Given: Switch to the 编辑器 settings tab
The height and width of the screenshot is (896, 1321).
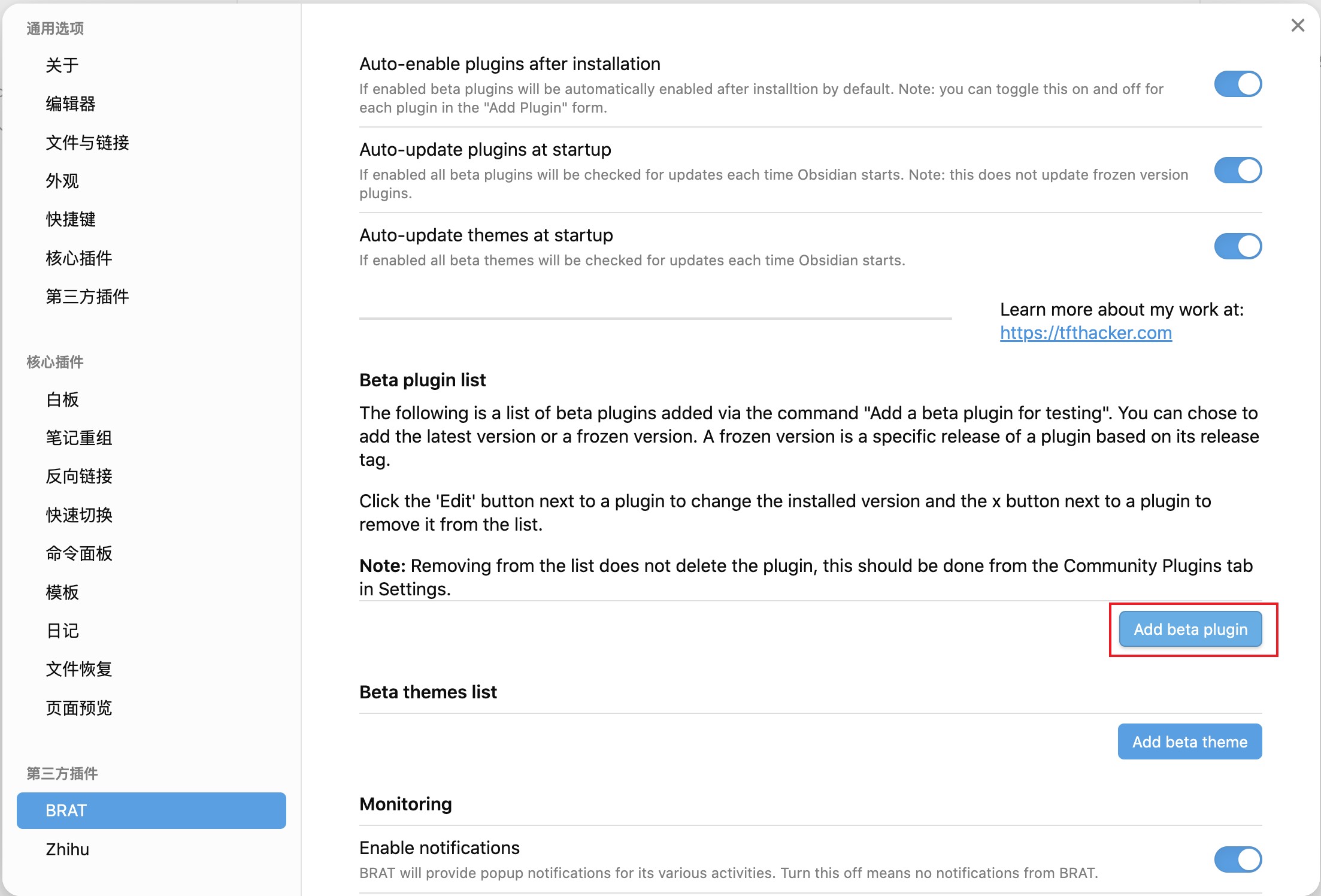Looking at the screenshot, I should tap(71, 104).
